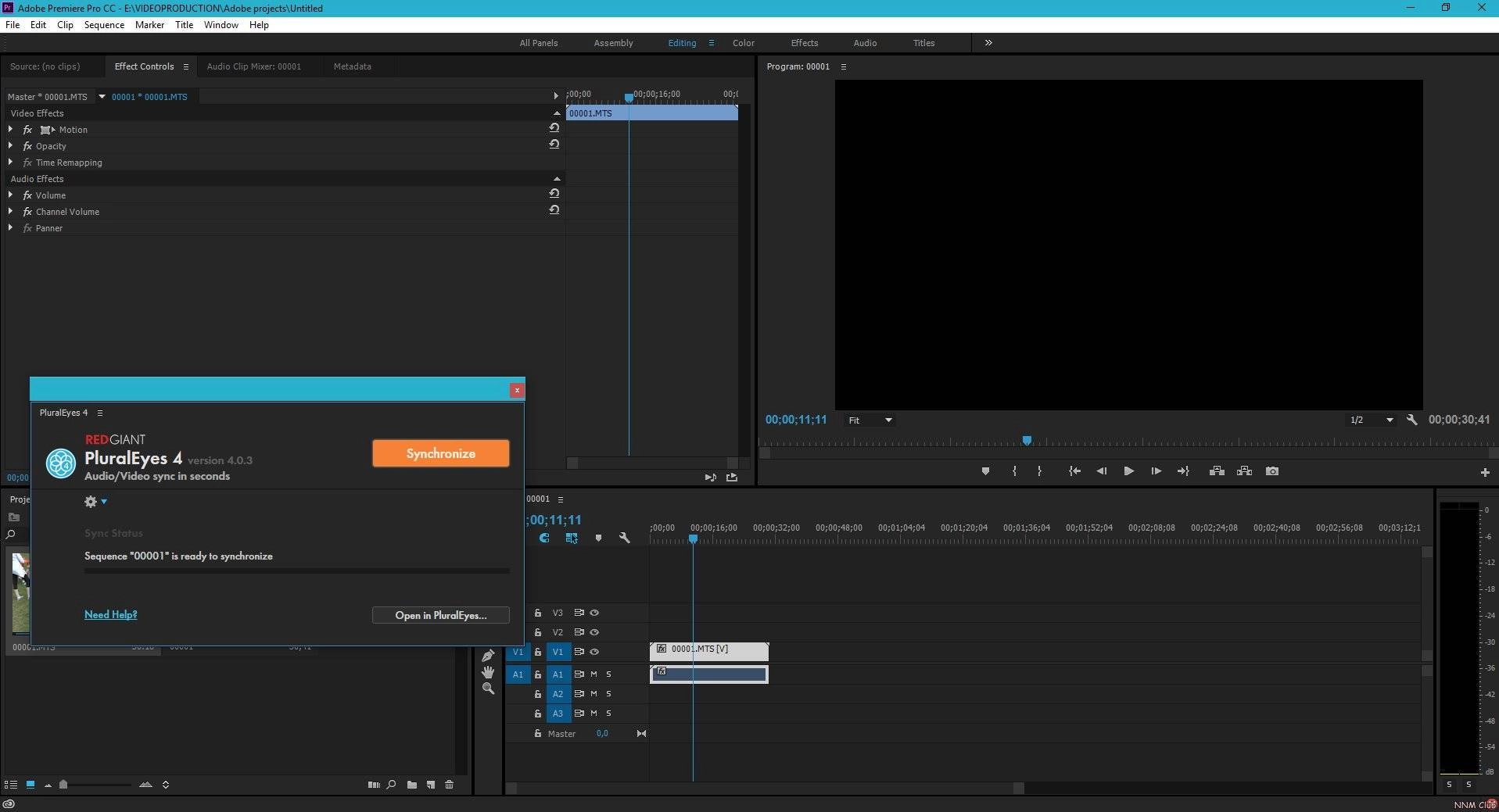
Task: Open the Sequence menu
Action: point(104,25)
